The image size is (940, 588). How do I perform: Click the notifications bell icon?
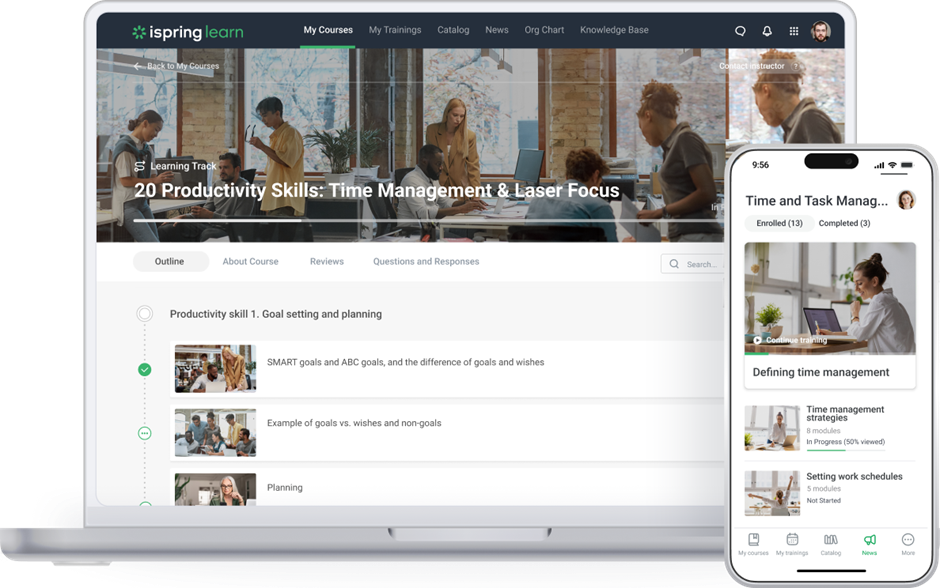[767, 31]
